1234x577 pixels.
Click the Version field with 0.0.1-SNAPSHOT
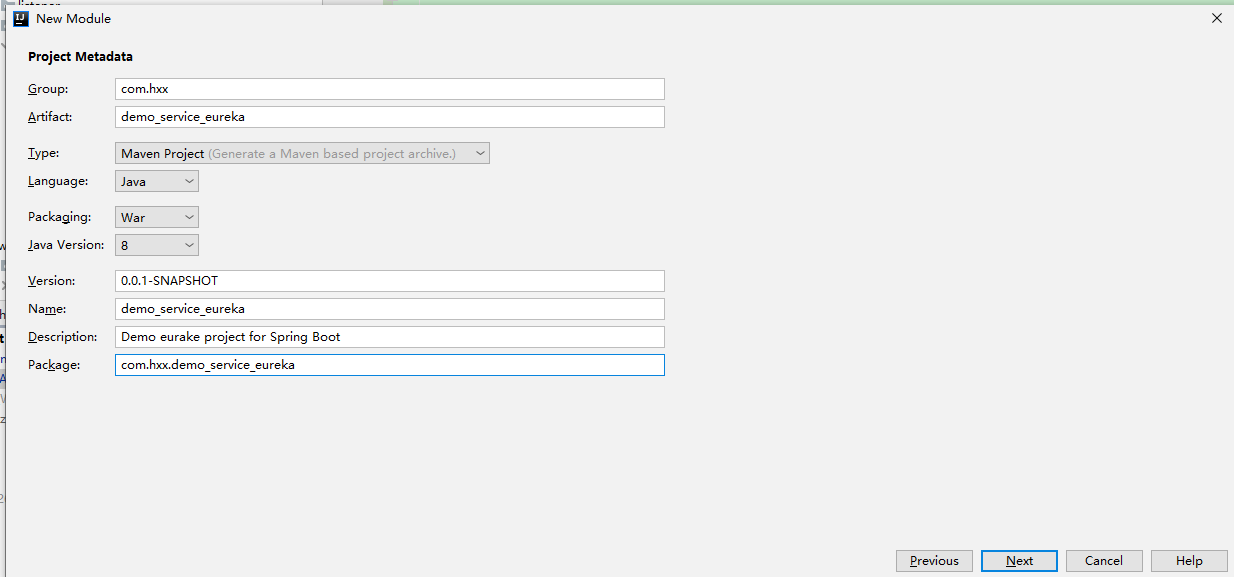coord(390,281)
